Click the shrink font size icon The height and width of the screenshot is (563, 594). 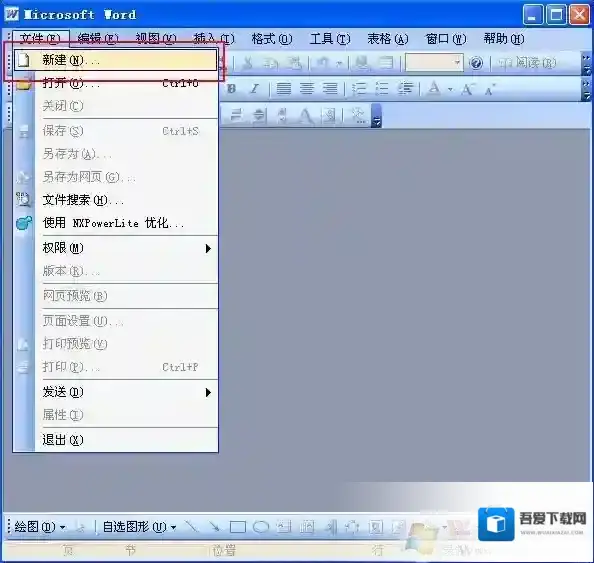click(x=490, y=90)
